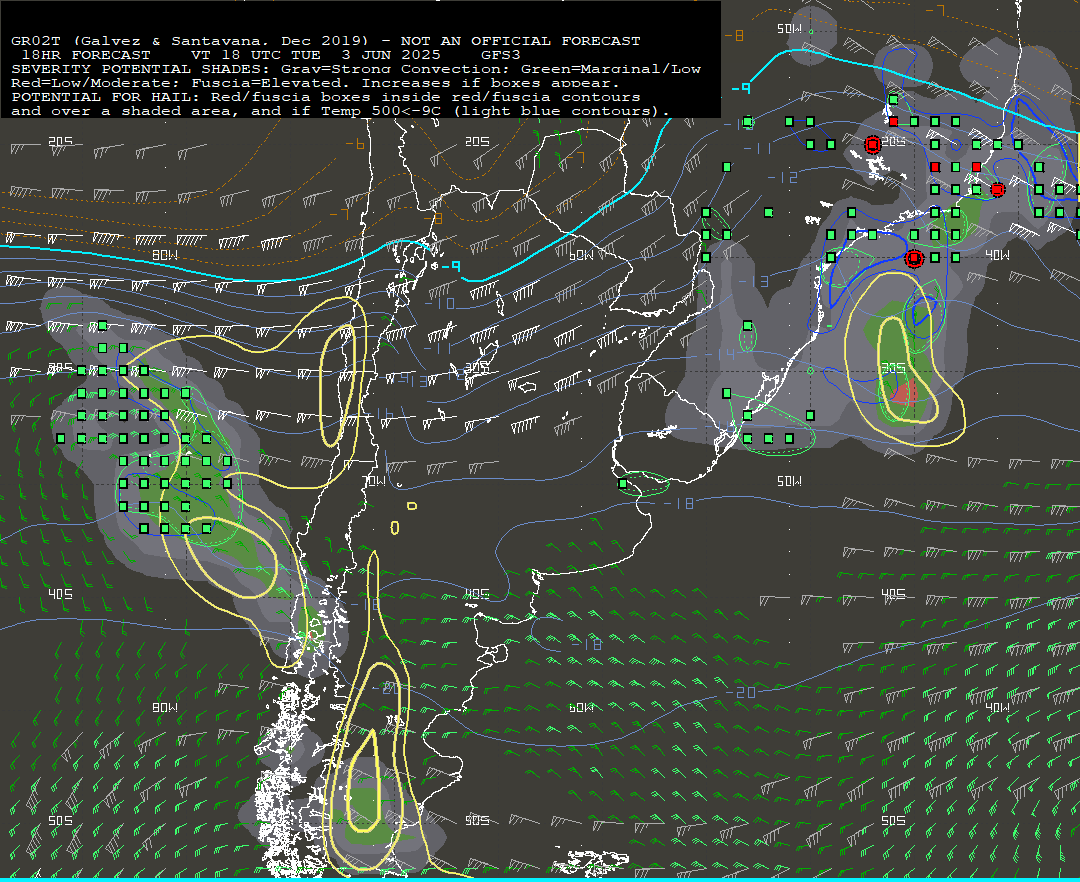Click the "Red=Low/Moderate:" legend entry
This screenshot has width=1080, height=882.
click(96, 83)
